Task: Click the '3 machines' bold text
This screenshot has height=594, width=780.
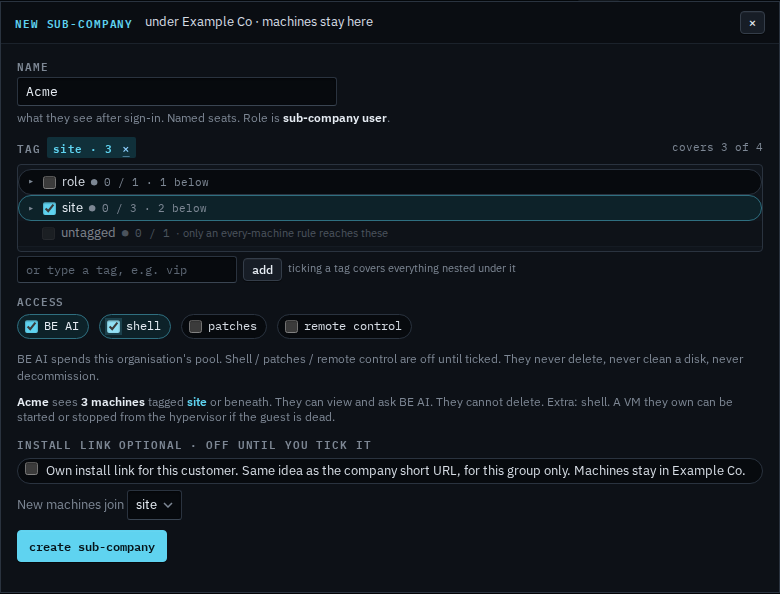Action: click(x=113, y=402)
